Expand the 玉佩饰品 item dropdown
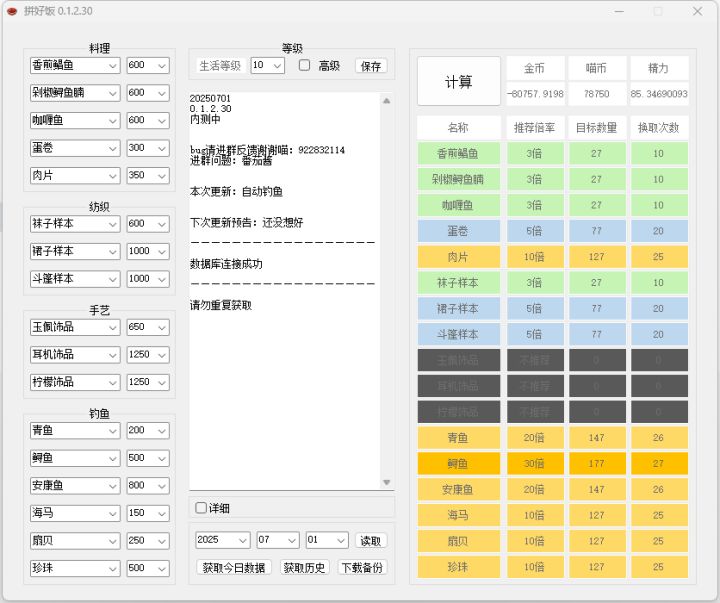Viewport: 720px width, 603px height. (75, 327)
